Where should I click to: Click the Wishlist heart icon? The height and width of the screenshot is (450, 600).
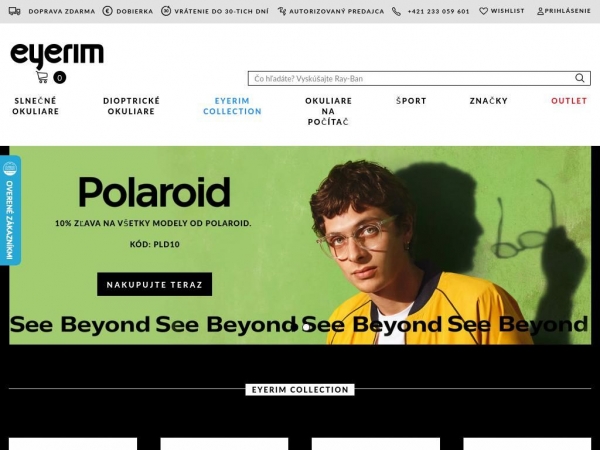coord(483,11)
